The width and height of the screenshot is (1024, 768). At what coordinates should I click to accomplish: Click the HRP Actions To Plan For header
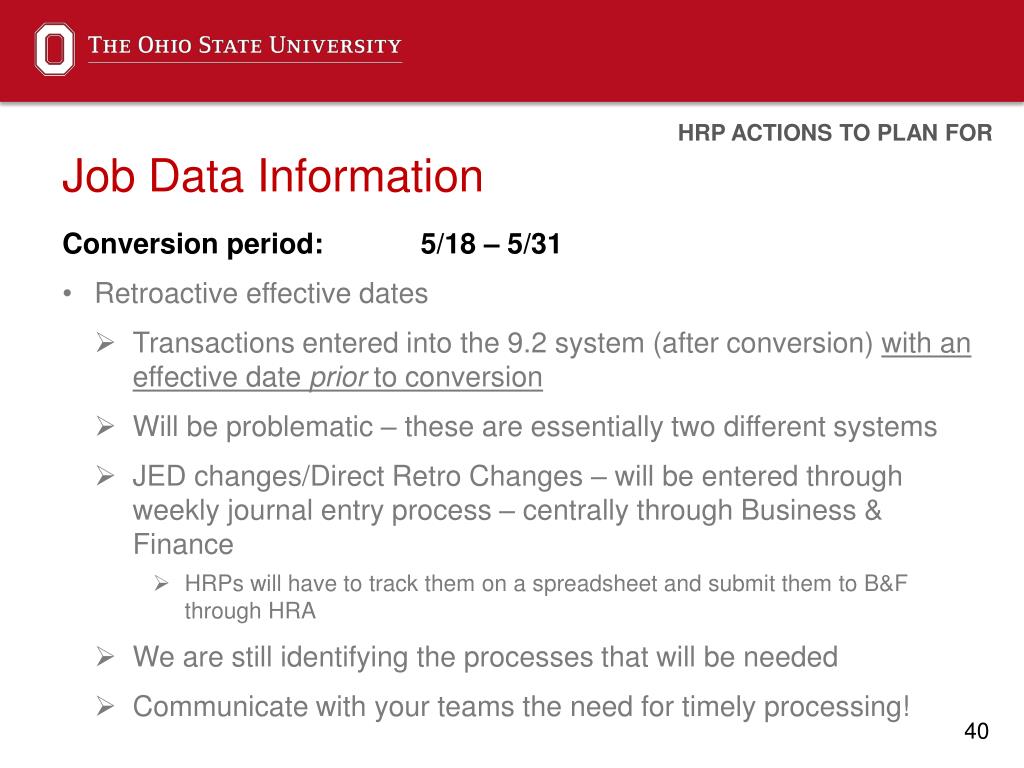click(835, 133)
